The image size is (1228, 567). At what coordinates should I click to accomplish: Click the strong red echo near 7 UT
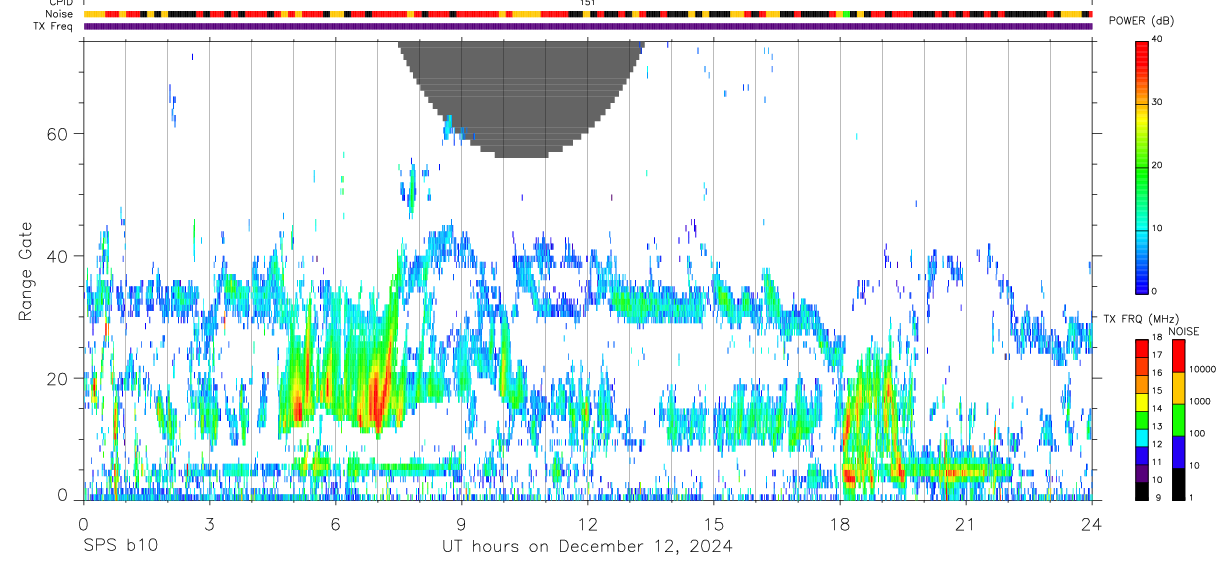[x=376, y=397]
